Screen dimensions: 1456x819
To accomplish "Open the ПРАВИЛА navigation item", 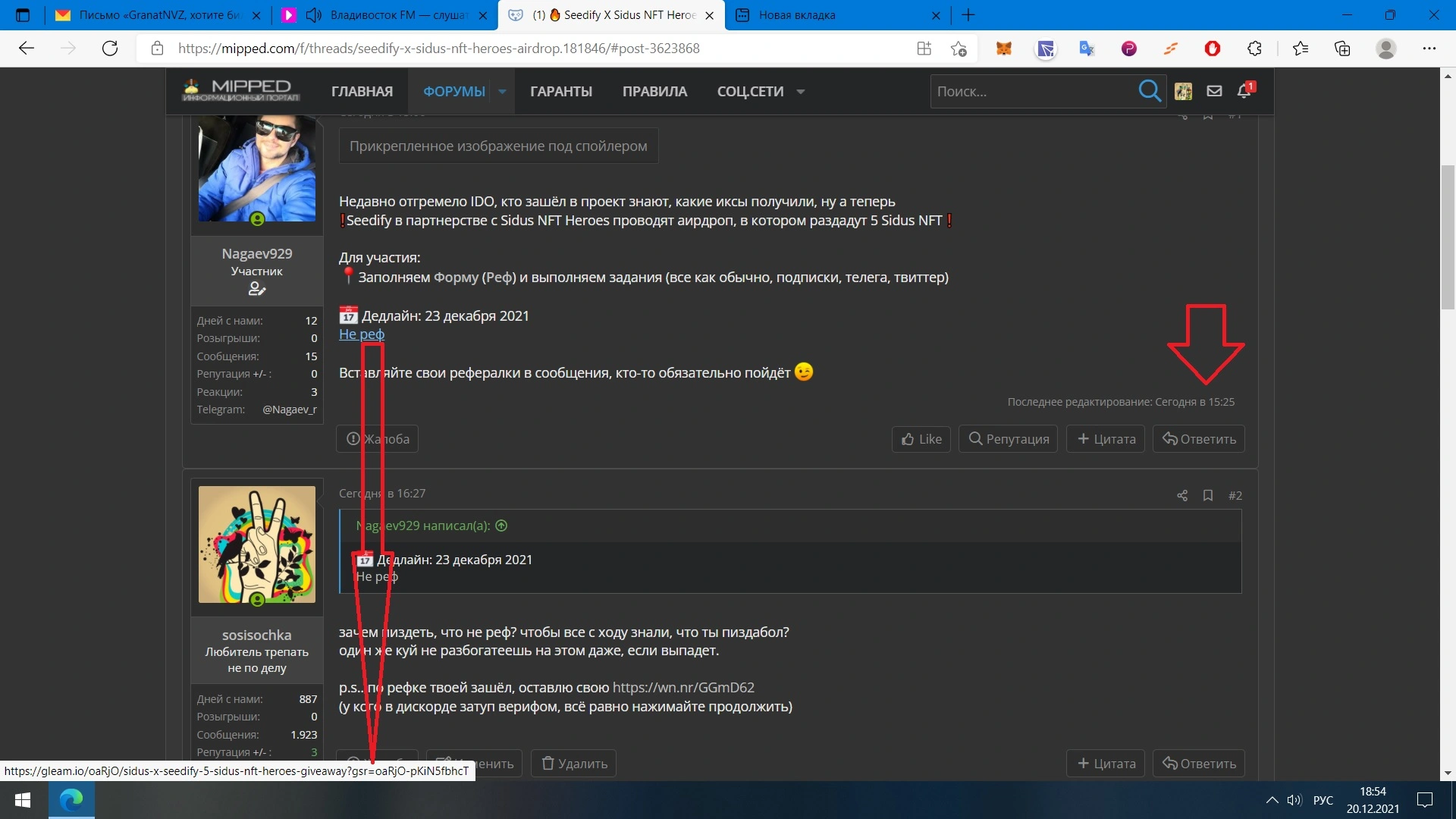I will tap(654, 92).
